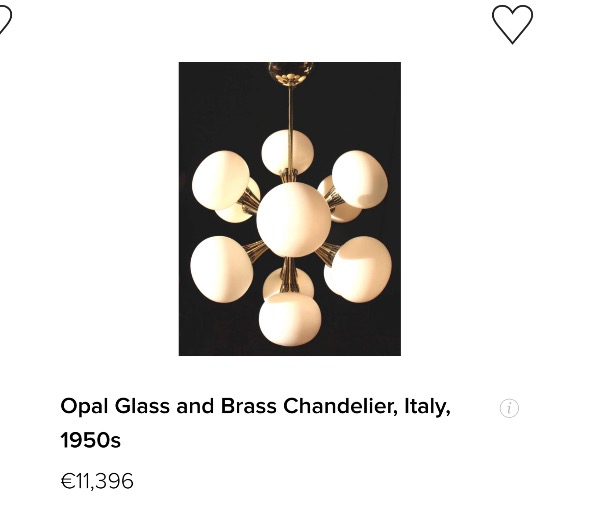Open the chandelier product photo
This screenshot has width=600, height=518.
point(289,208)
